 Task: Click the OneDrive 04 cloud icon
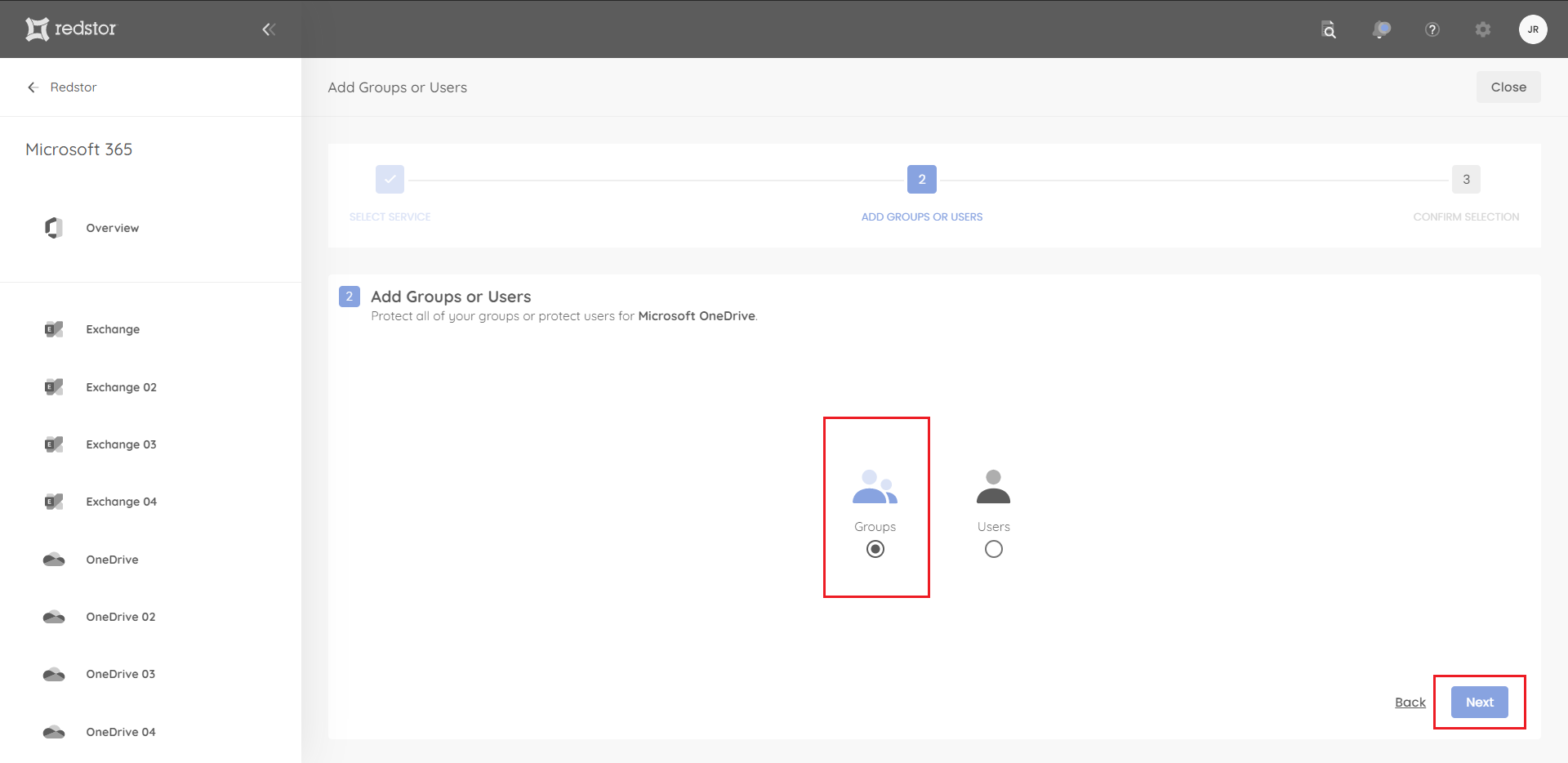[54, 732]
